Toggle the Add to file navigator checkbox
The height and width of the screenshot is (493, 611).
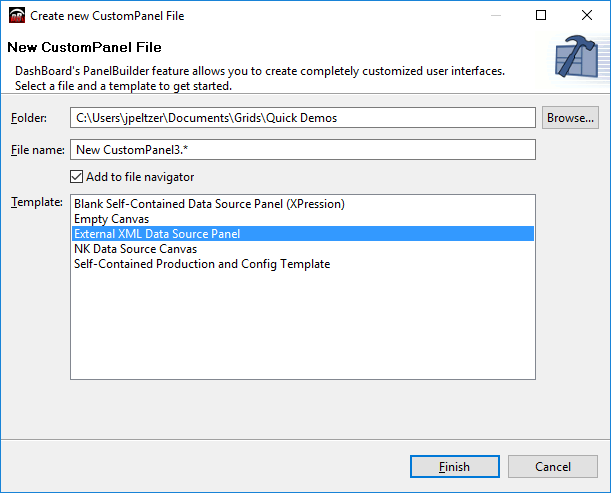(78, 177)
